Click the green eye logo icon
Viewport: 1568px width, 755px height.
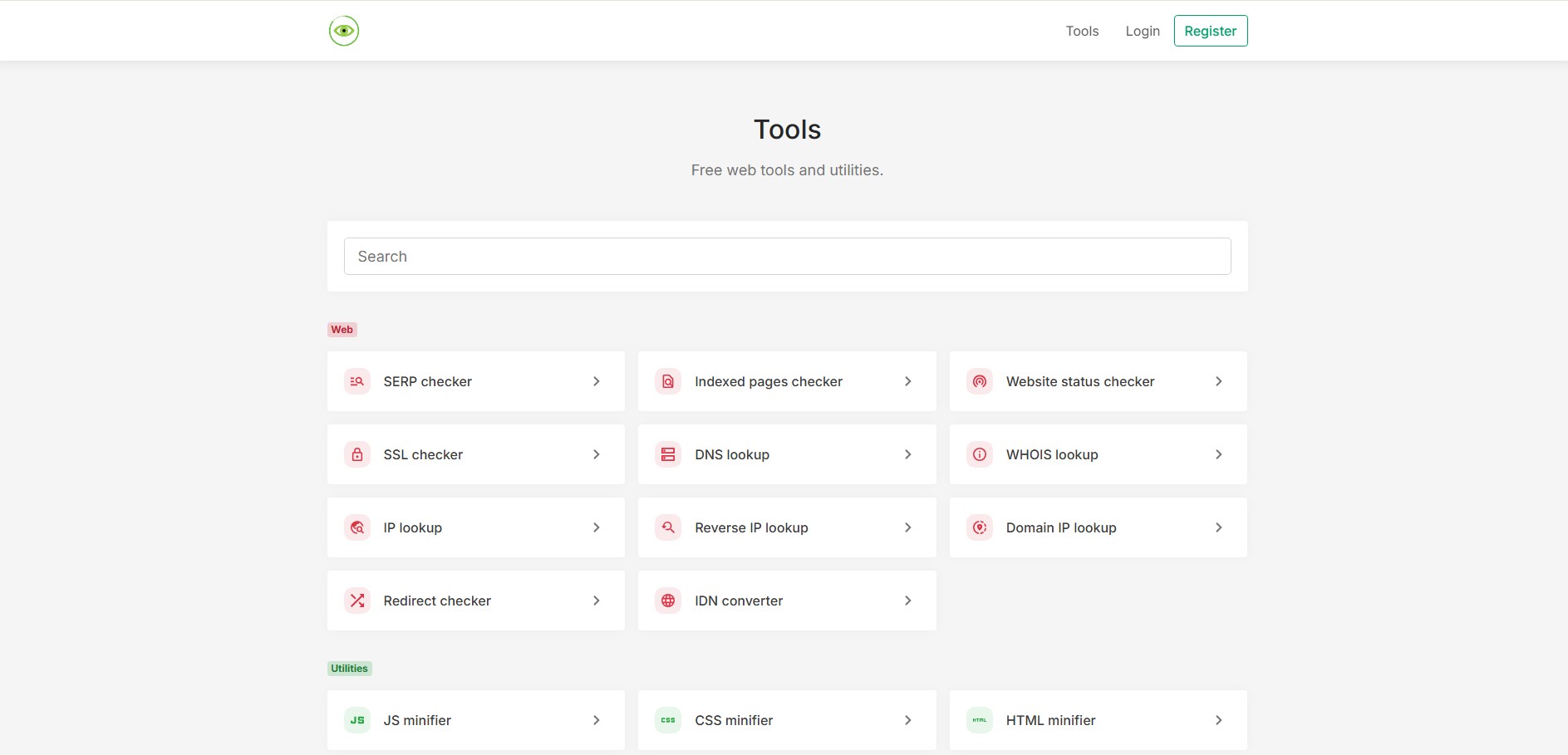pos(343,31)
